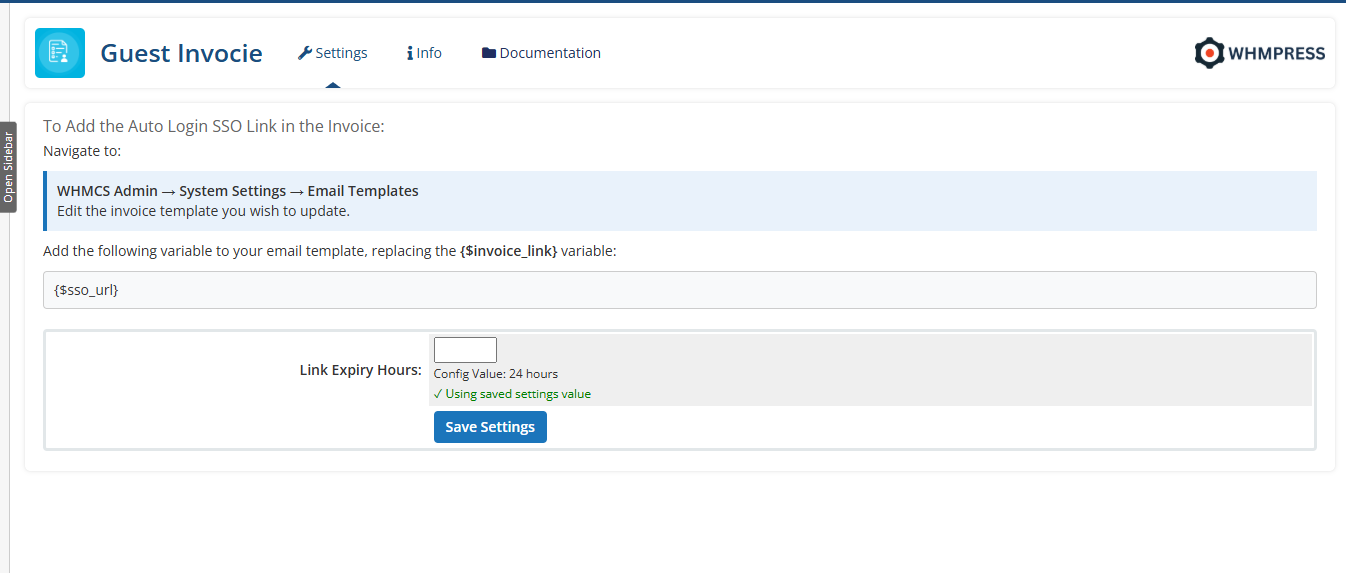Click the Guest Invoice app logo icon
Image resolution: width=1346 pixels, height=573 pixels.
click(60, 53)
